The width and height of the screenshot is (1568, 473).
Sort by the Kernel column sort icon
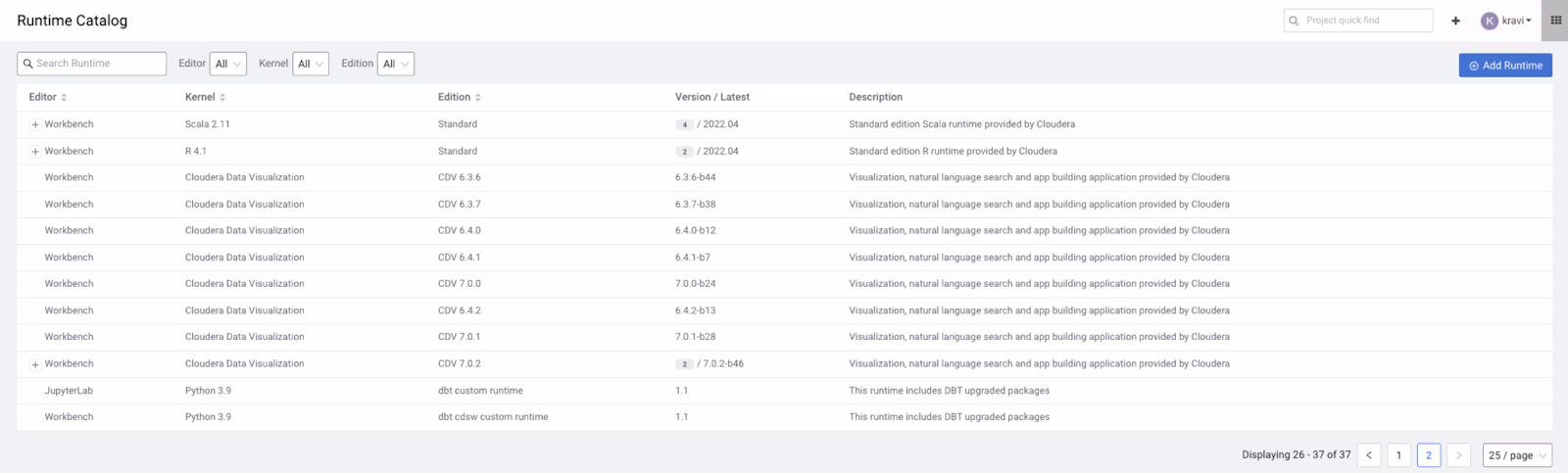[x=222, y=98]
